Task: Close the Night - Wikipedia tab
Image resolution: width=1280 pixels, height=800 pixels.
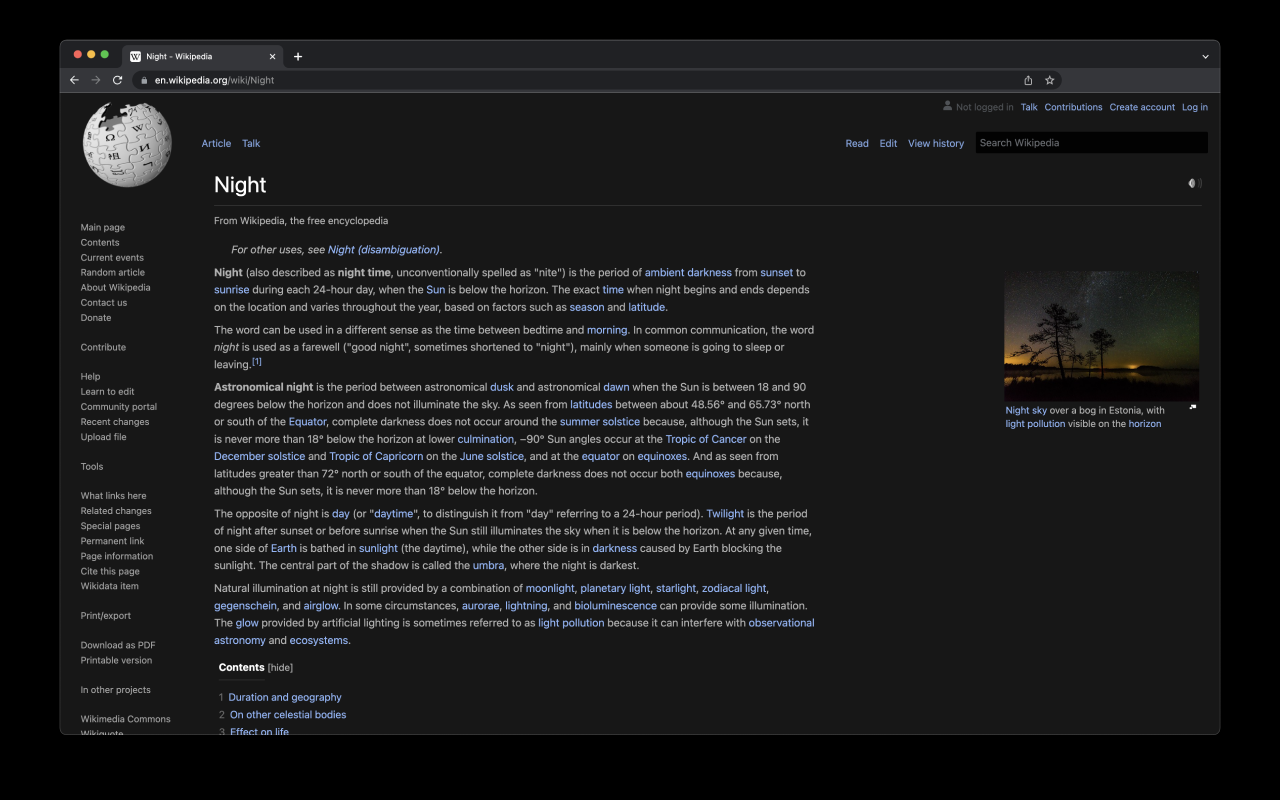Action: (x=272, y=57)
